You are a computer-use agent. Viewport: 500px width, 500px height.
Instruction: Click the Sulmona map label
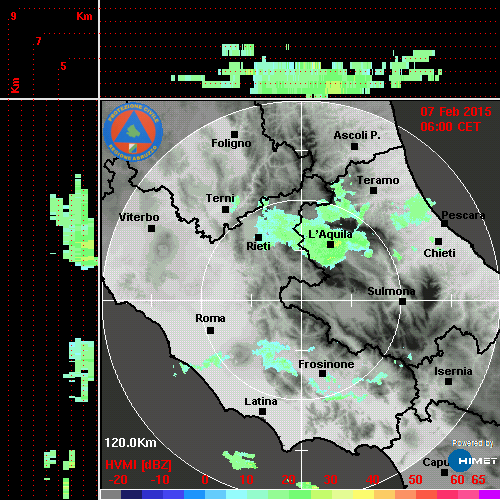(391, 291)
